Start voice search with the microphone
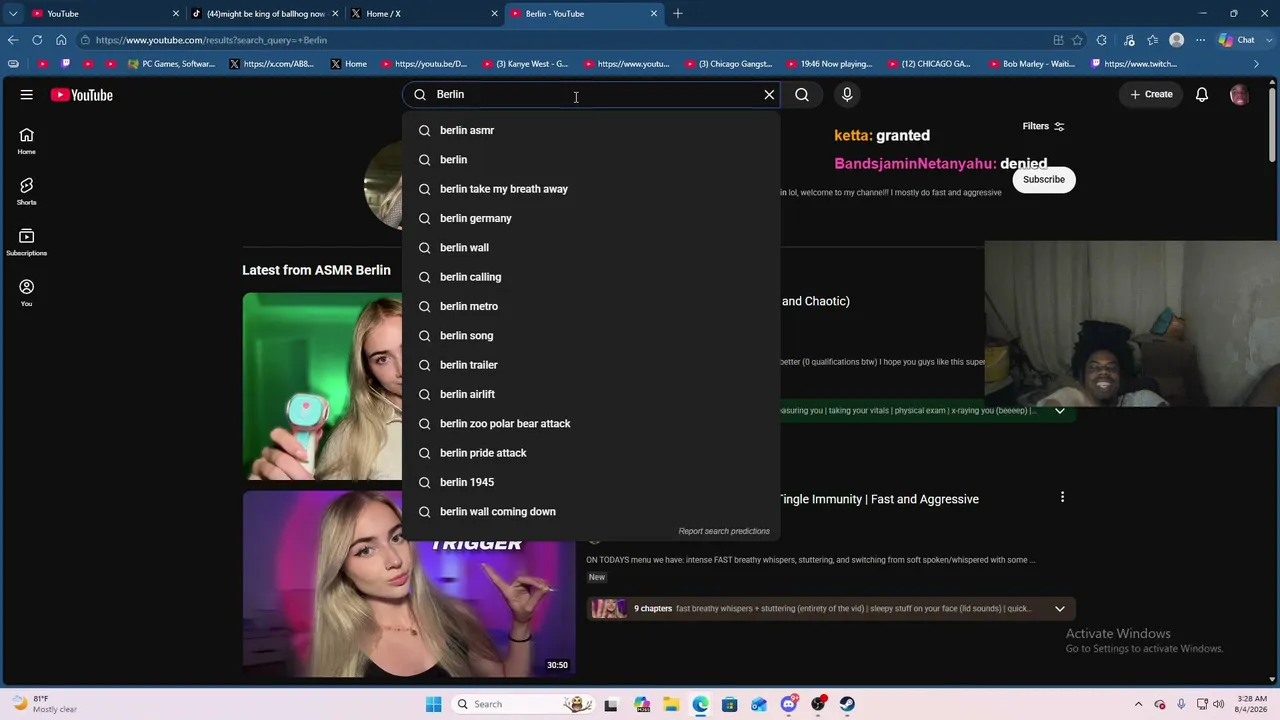The height and width of the screenshot is (720, 1280). [x=847, y=95]
